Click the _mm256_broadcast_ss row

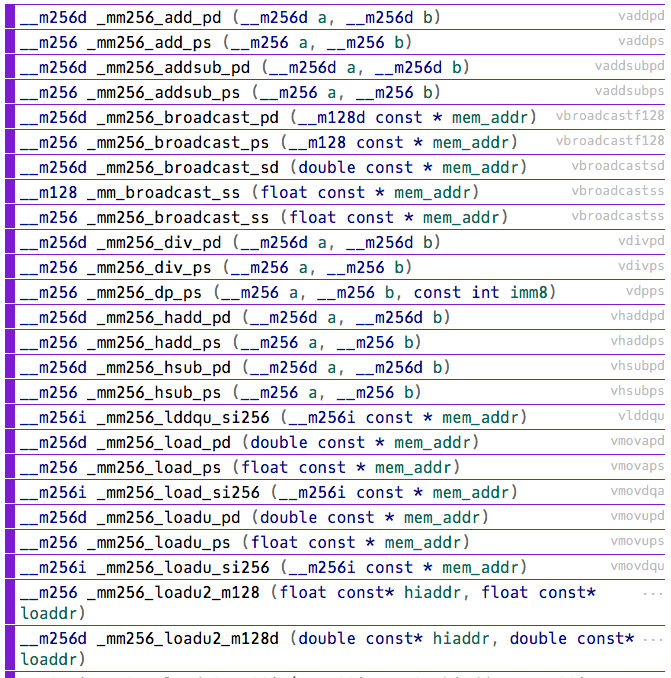point(335,217)
